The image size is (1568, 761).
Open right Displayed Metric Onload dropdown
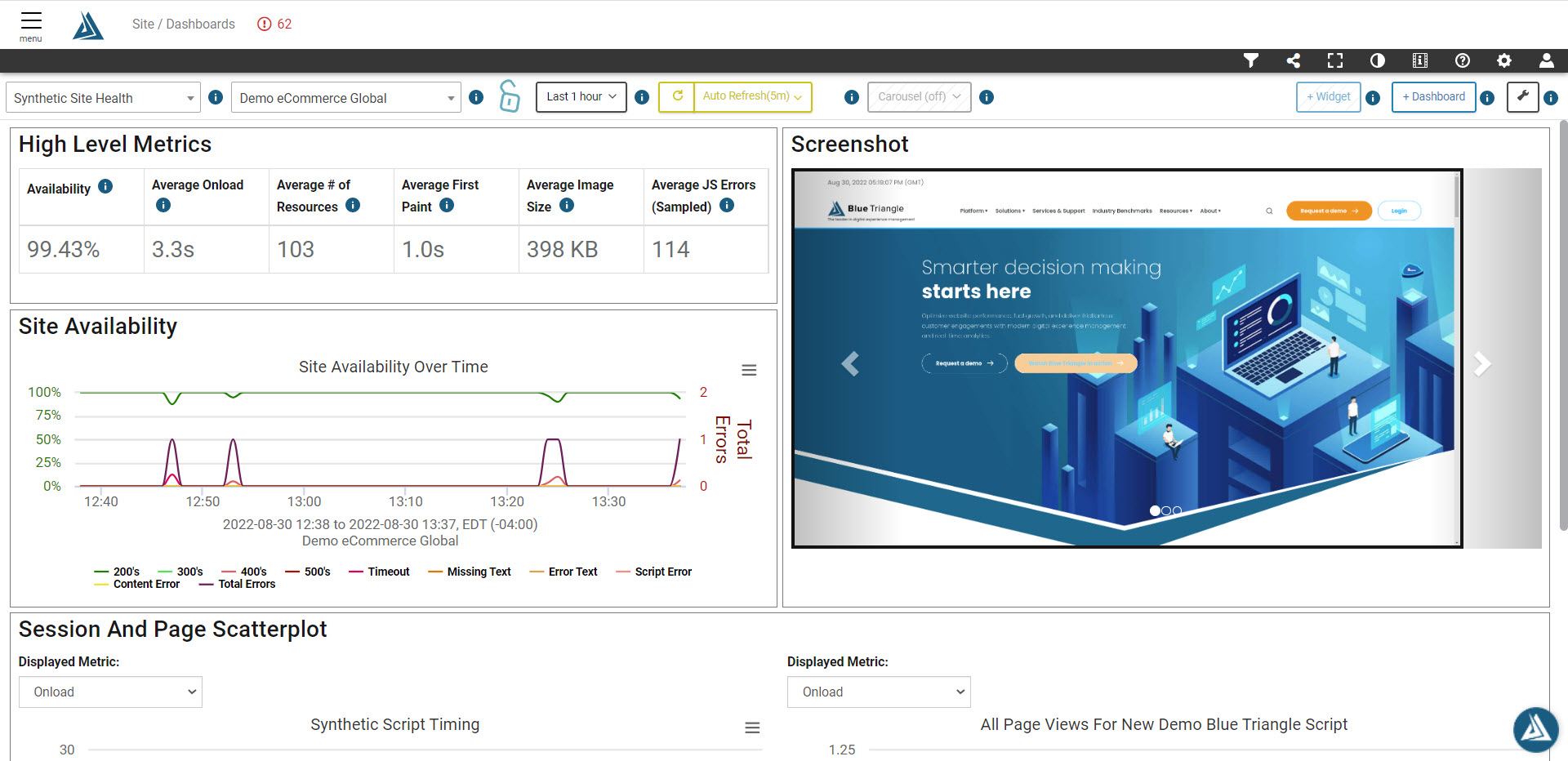(879, 692)
